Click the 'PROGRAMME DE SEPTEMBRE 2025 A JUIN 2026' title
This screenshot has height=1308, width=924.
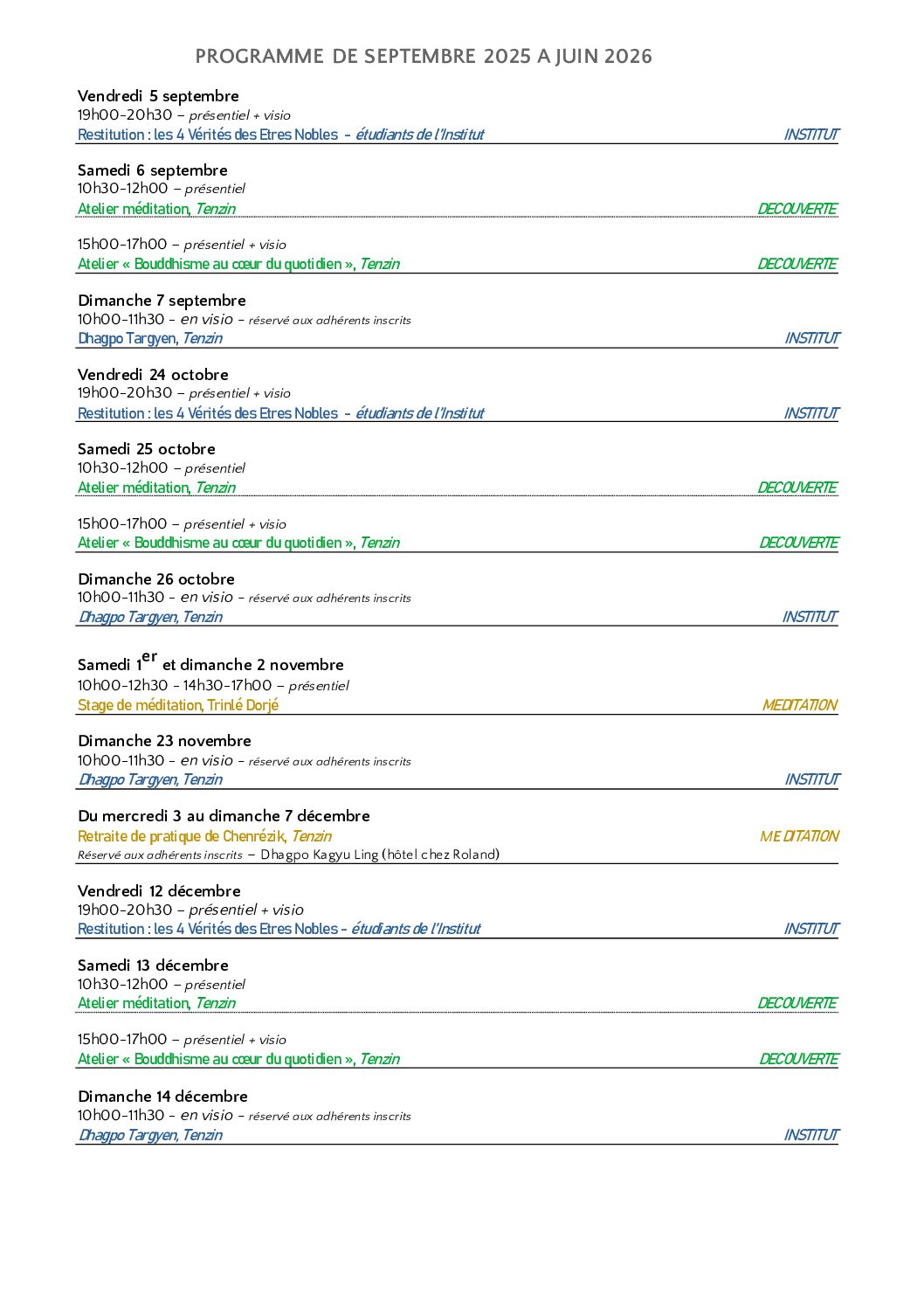[424, 57]
